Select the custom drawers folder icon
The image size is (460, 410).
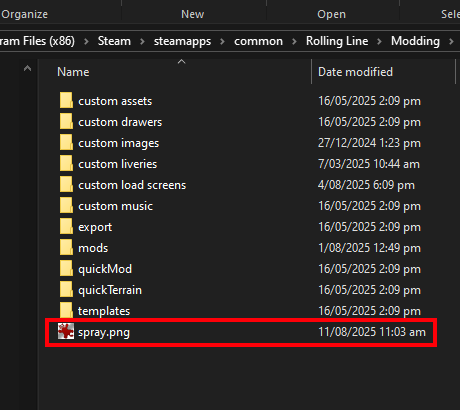click(66, 122)
